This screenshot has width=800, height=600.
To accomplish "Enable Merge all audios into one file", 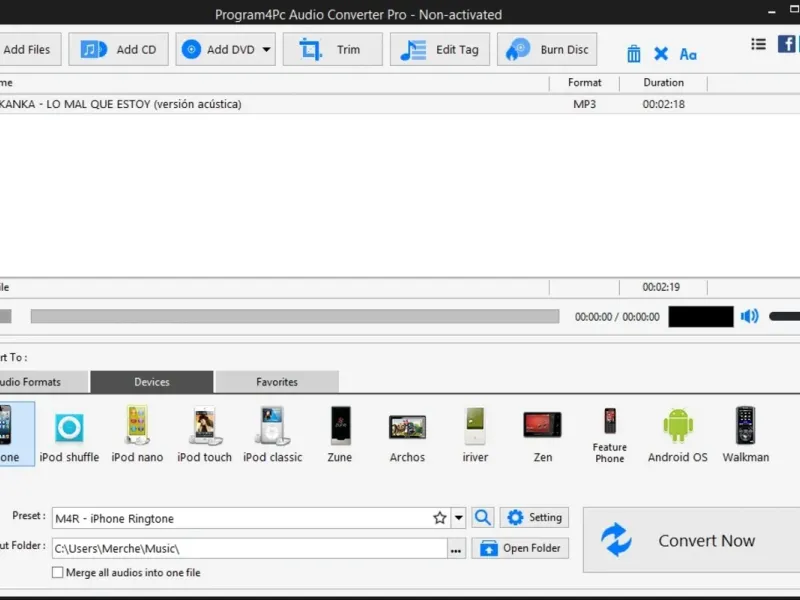I will point(58,572).
